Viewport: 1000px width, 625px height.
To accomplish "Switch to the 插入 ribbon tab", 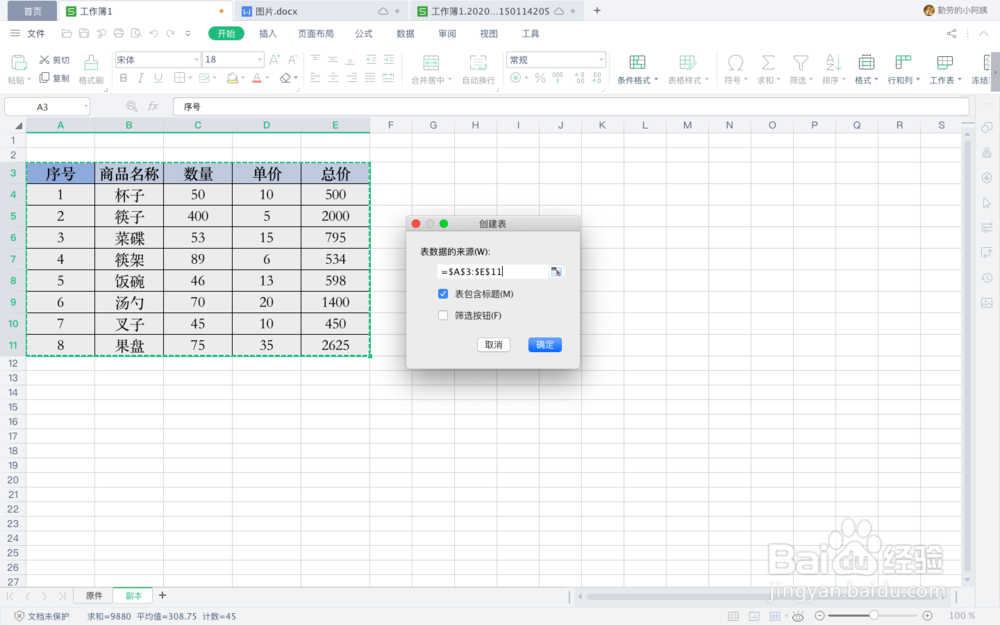I will [270, 32].
